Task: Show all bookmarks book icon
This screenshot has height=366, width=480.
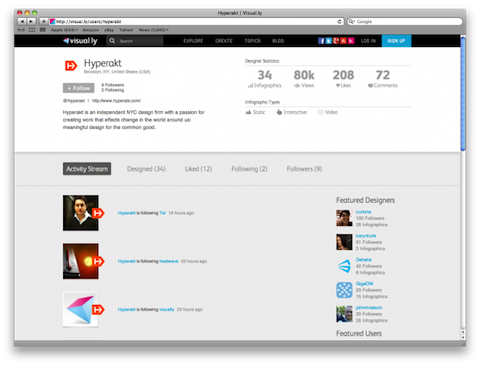Action: coord(32,30)
